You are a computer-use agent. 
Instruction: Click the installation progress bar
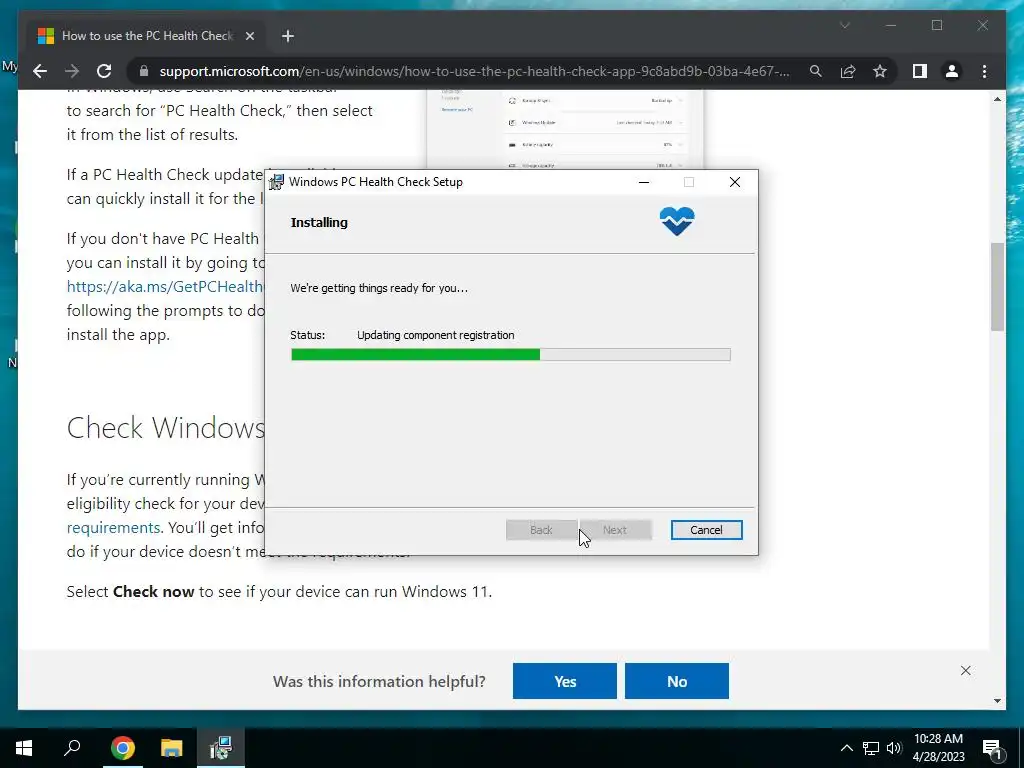tap(511, 355)
